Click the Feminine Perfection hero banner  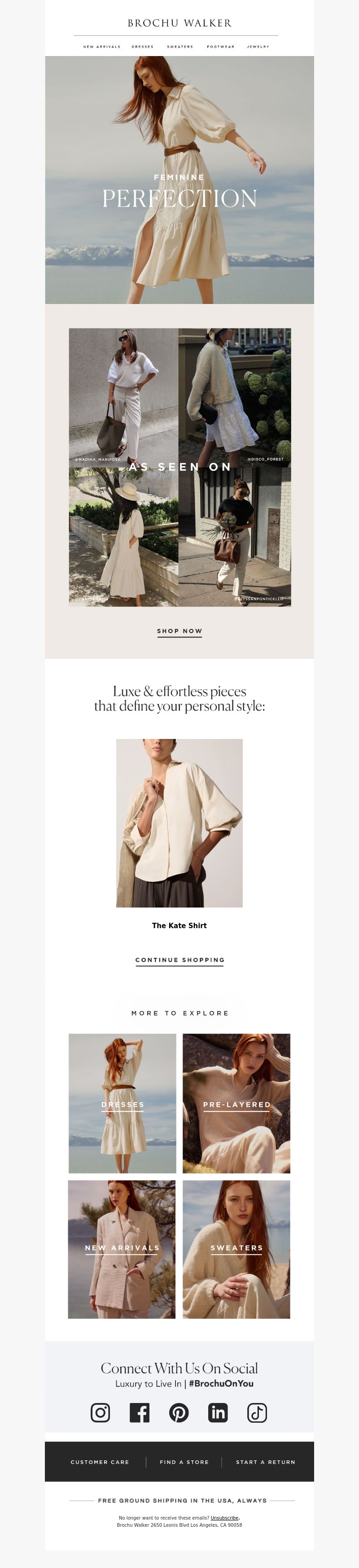179,179
